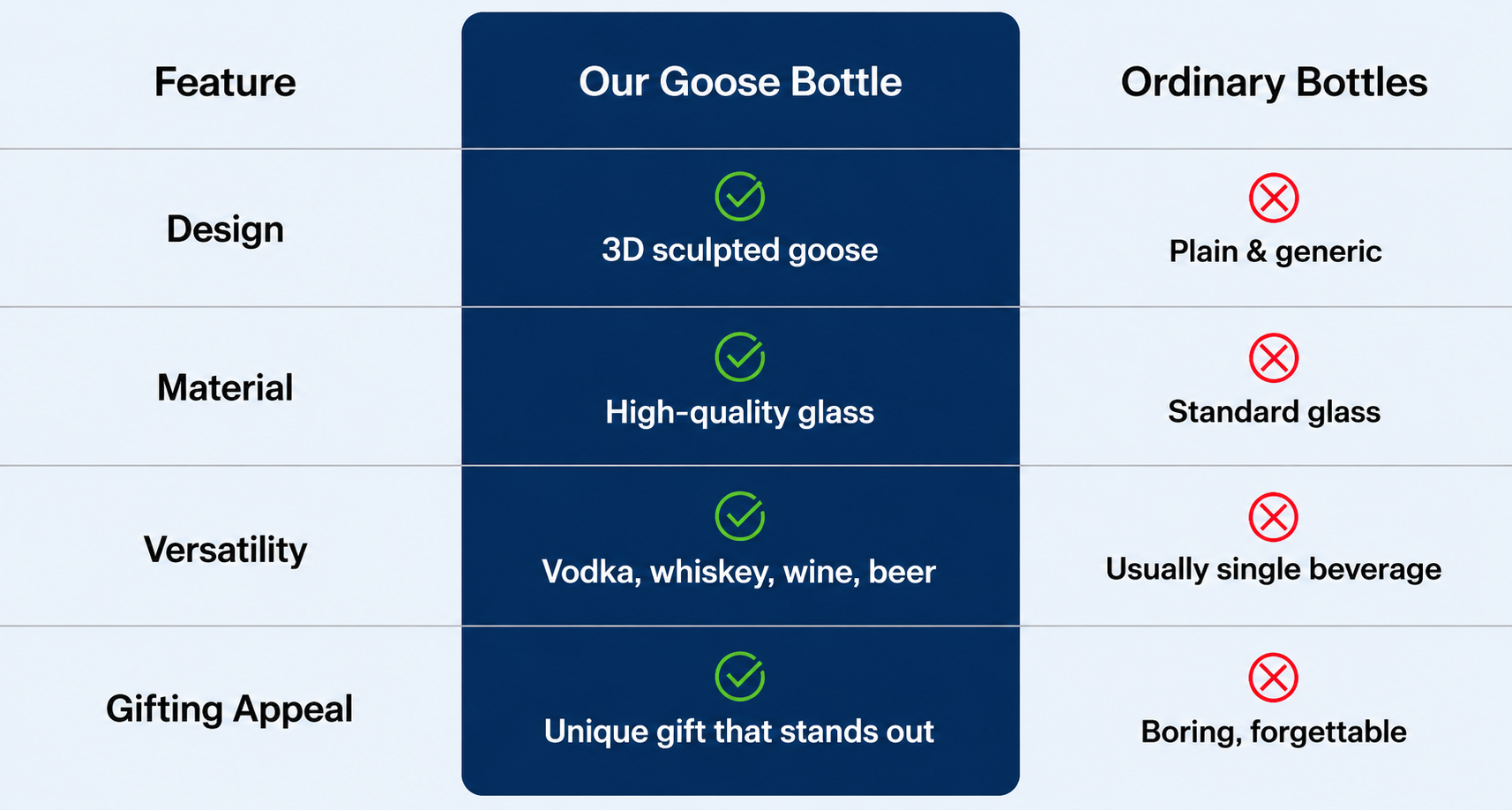Click the Design row label
The height and width of the screenshot is (810, 1512).
click(225, 230)
